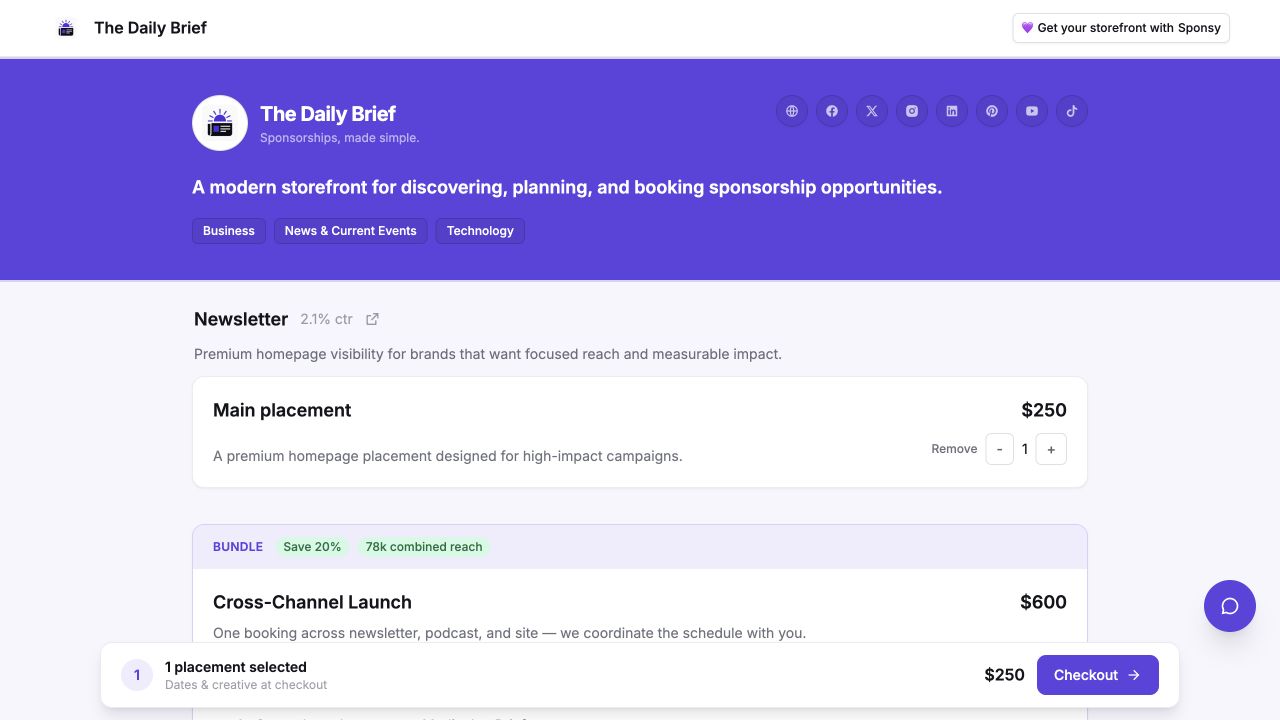
Task: Decrease Main placement quantity with minus
Action: 1000,449
